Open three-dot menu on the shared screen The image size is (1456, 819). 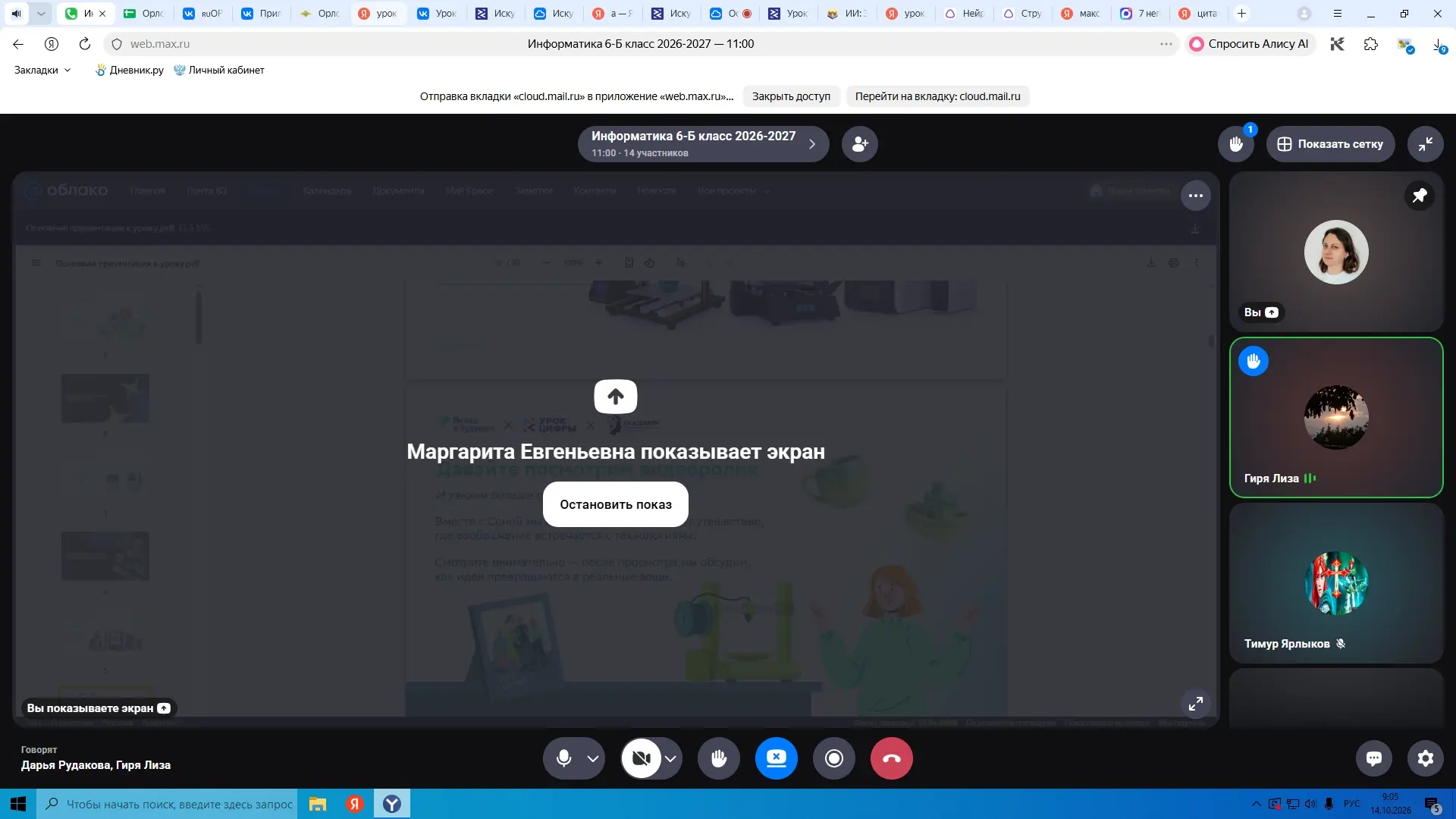click(x=1195, y=196)
